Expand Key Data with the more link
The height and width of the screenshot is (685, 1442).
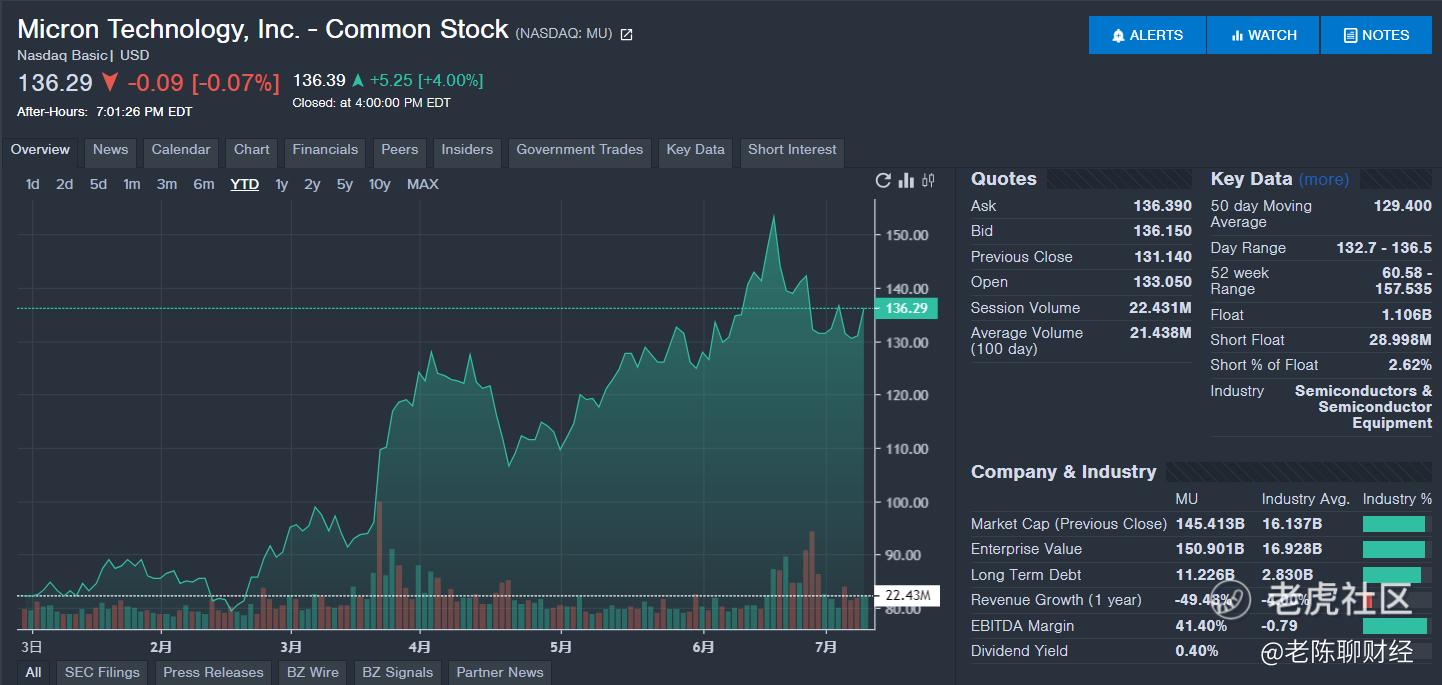click(x=1324, y=180)
